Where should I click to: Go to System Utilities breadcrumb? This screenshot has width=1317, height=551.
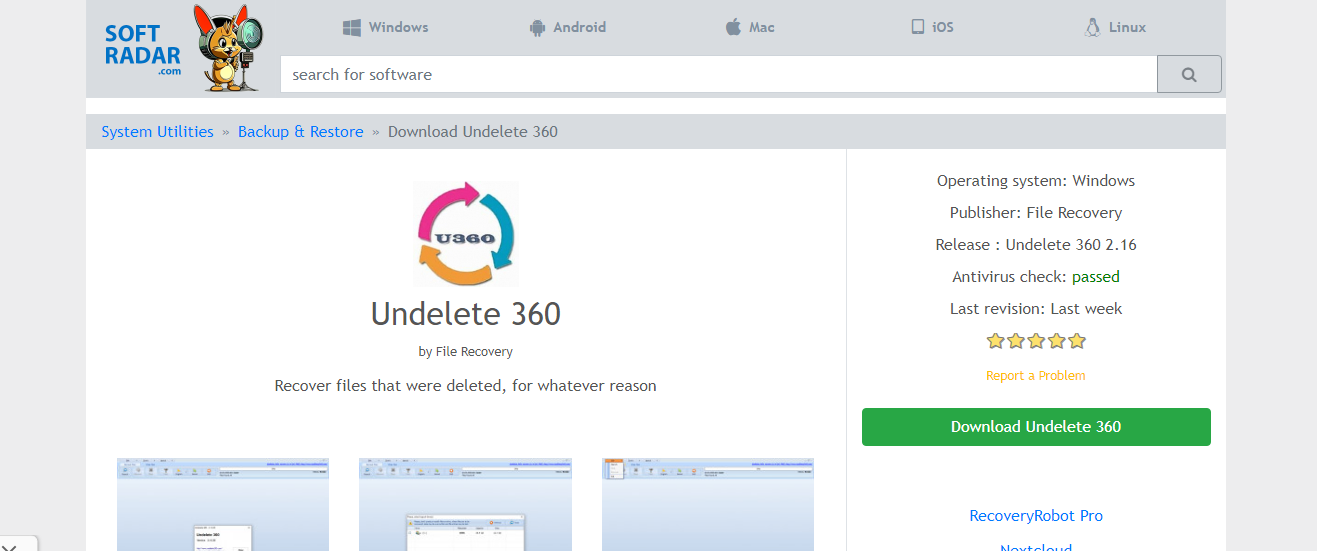(157, 132)
